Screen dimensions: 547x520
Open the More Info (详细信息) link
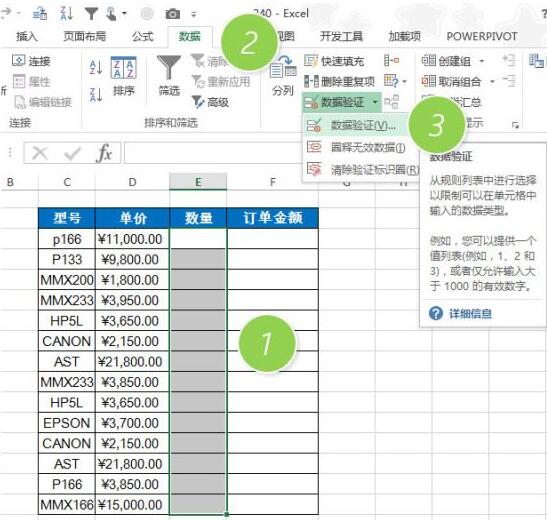(x=470, y=314)
